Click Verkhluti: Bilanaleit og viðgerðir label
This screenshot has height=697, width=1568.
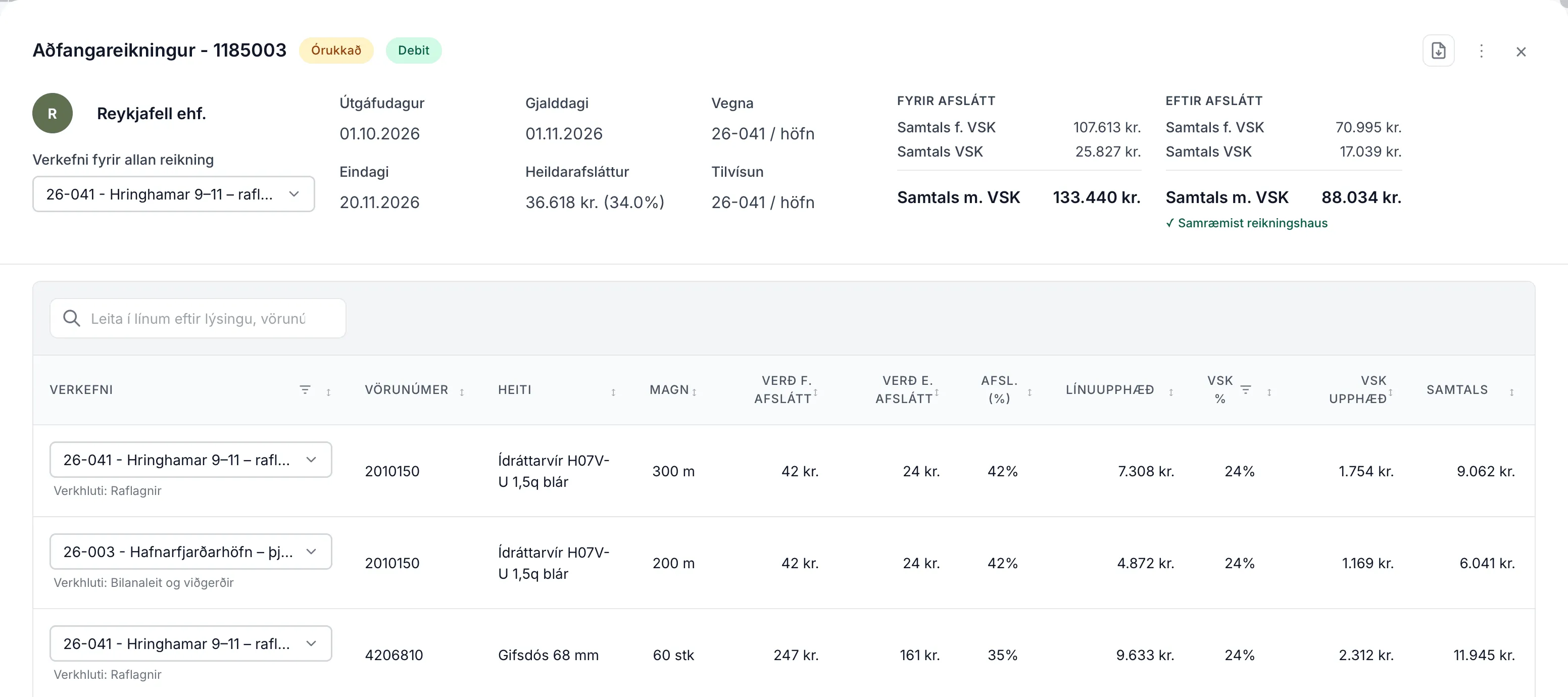(x=143, y=582)
